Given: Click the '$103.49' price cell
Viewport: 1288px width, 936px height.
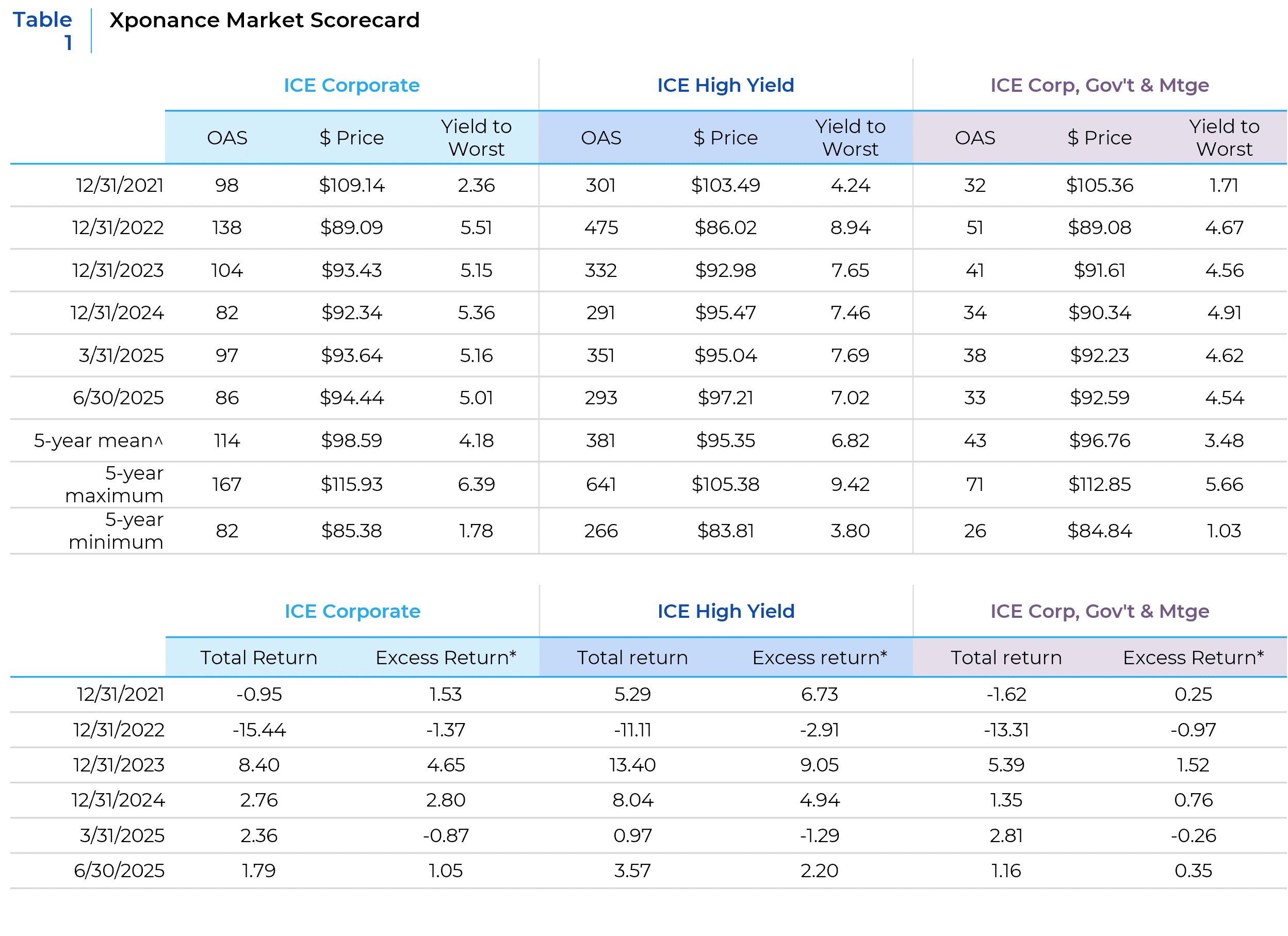Looking at the screenshot, I should tap(725, 185).
